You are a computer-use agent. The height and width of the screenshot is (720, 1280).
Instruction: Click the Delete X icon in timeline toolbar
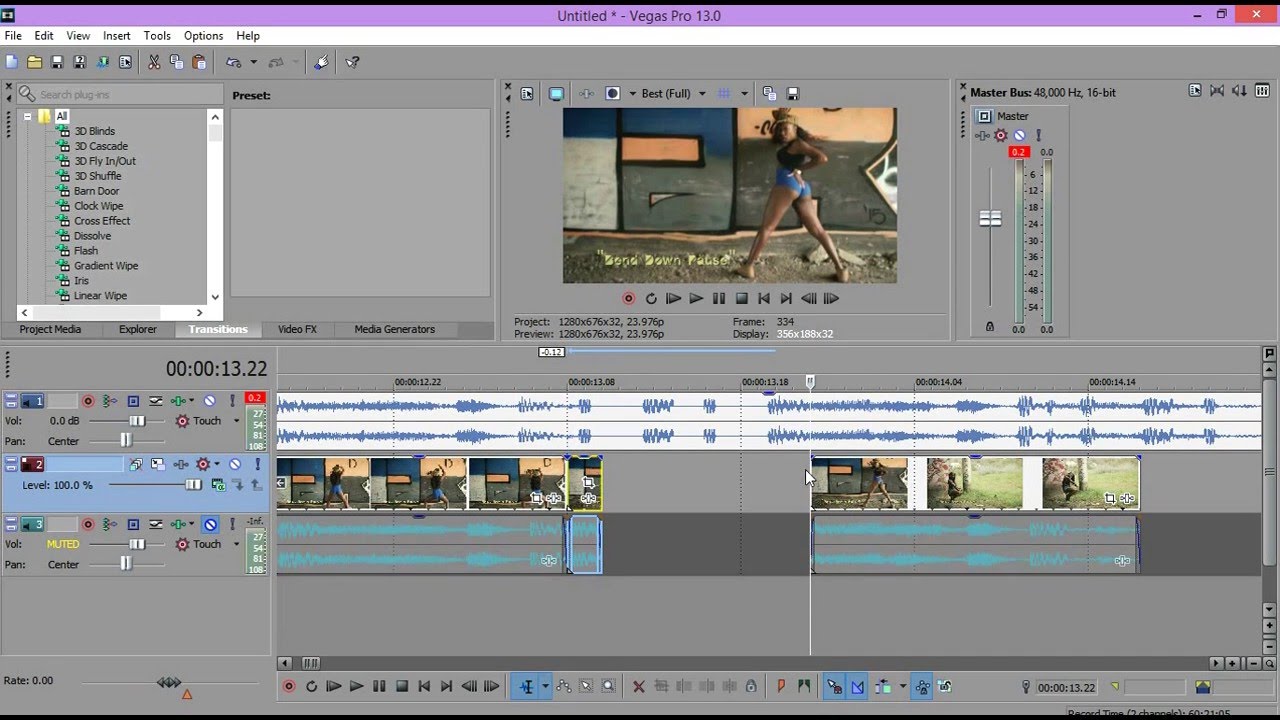click(639, 687)
